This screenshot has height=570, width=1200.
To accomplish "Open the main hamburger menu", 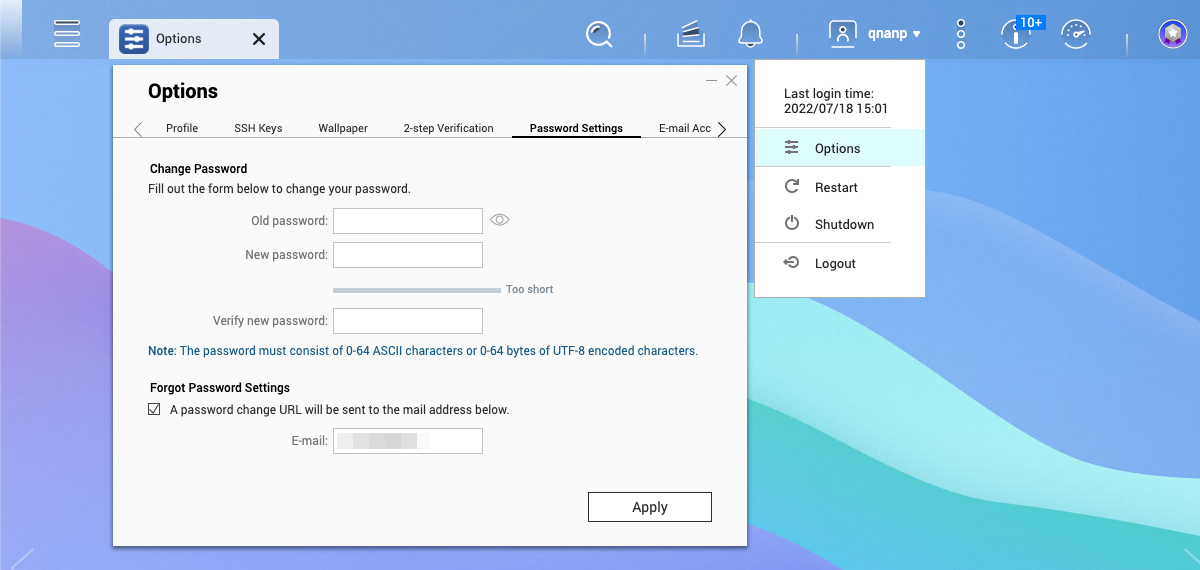I will 67,34.
